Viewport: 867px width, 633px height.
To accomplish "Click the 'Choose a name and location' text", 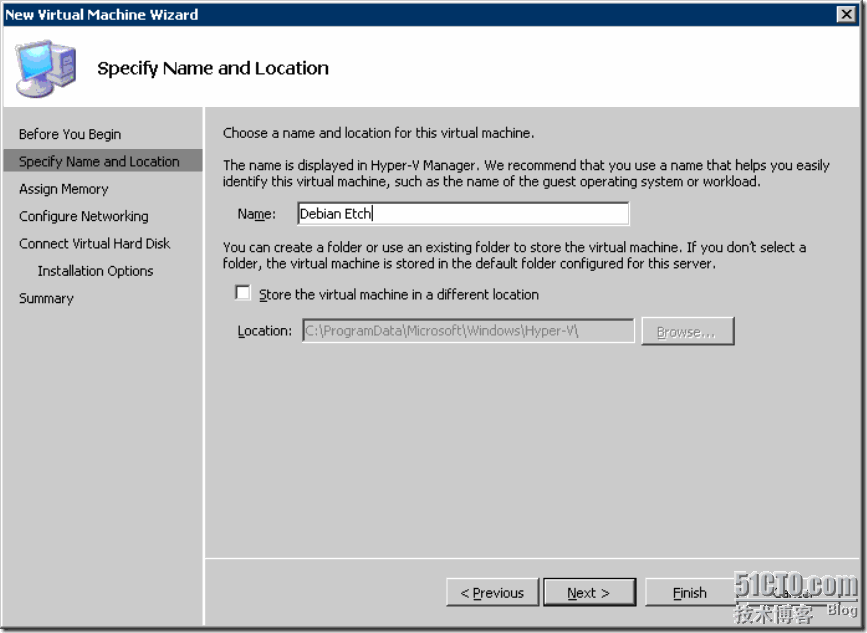I will coord(378,133).
